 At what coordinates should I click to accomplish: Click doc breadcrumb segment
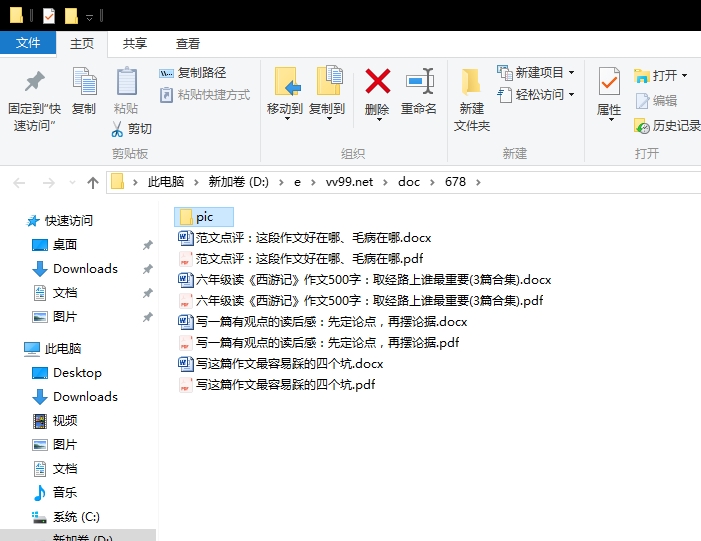tap(409, 182)
